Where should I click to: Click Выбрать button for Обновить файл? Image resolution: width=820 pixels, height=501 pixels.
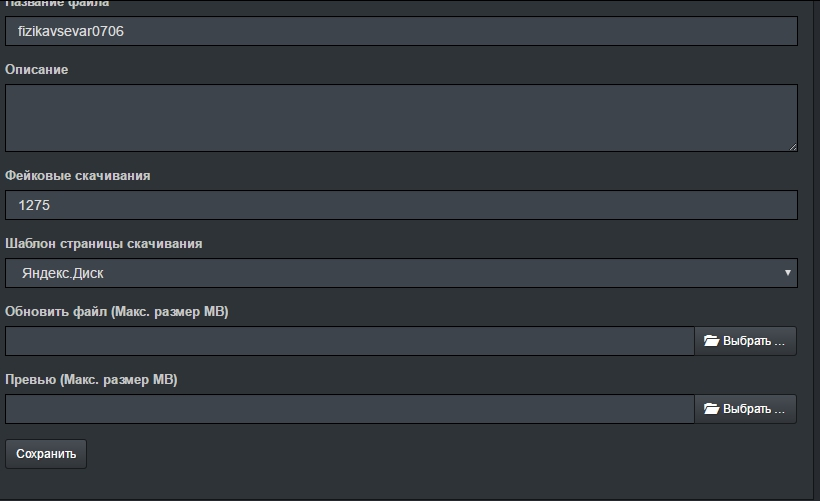point(746,341)
